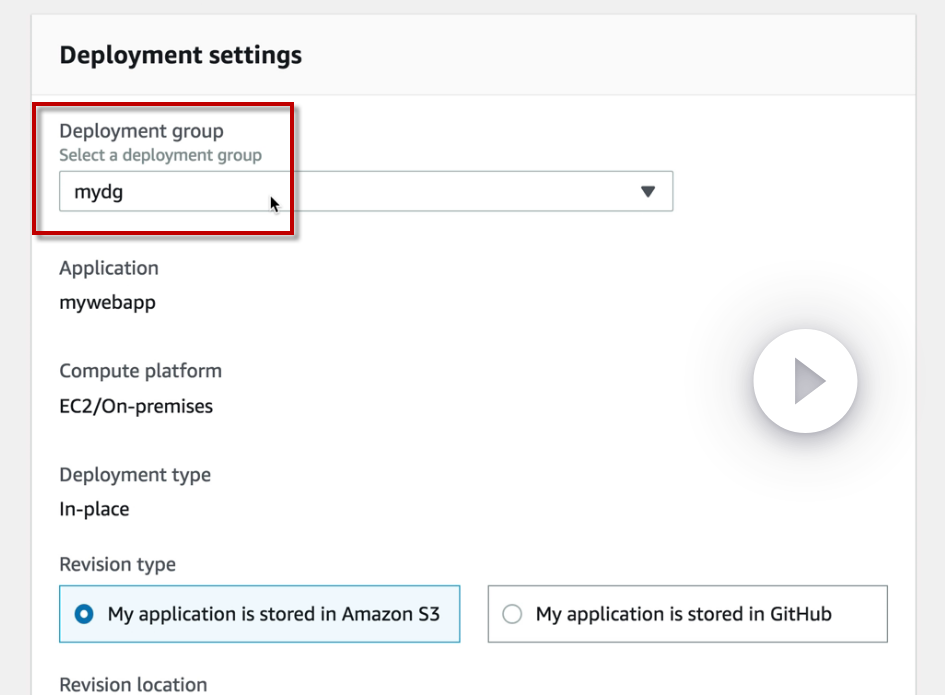Click the 'Deployment settings' heading
This screenshot has width=945, height=695.
point(180,55)
